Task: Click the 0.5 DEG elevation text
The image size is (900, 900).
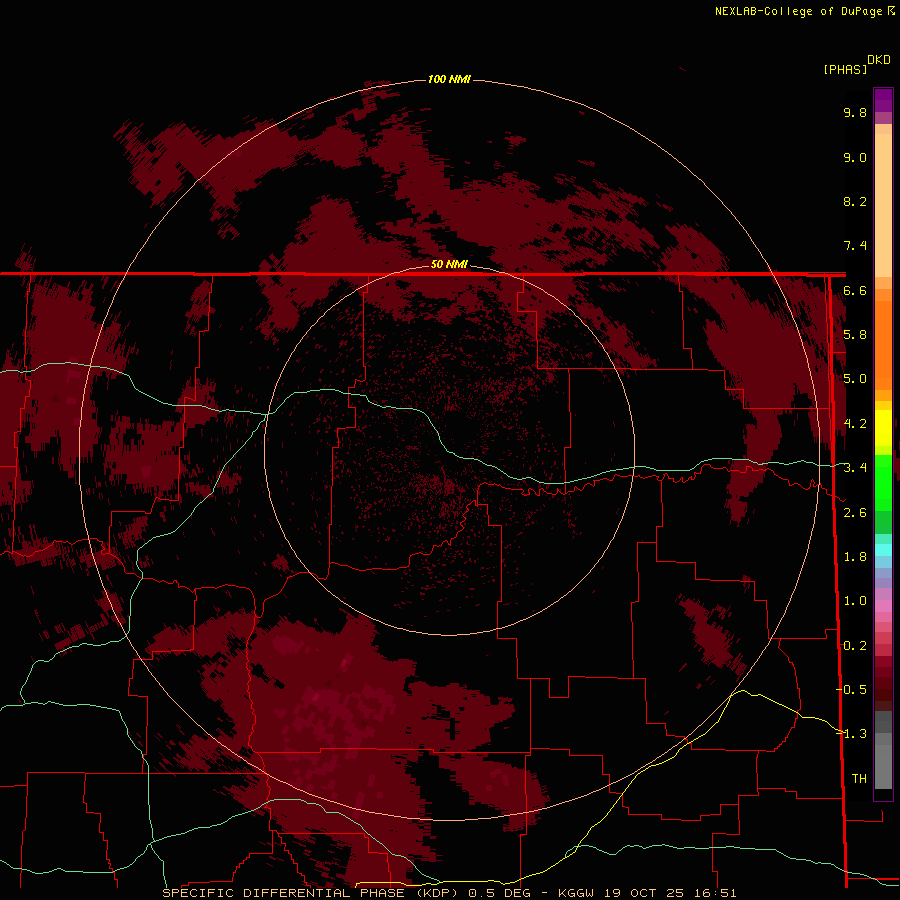Action: point(499,893)
